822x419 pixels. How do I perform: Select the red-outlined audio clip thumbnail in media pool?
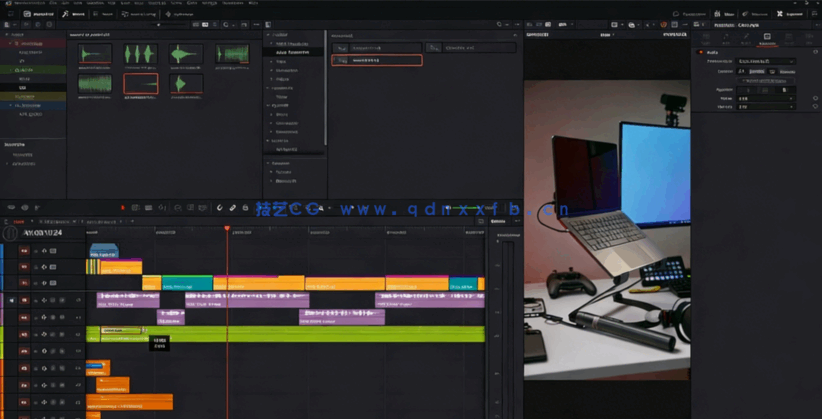(x=140, y=83)
